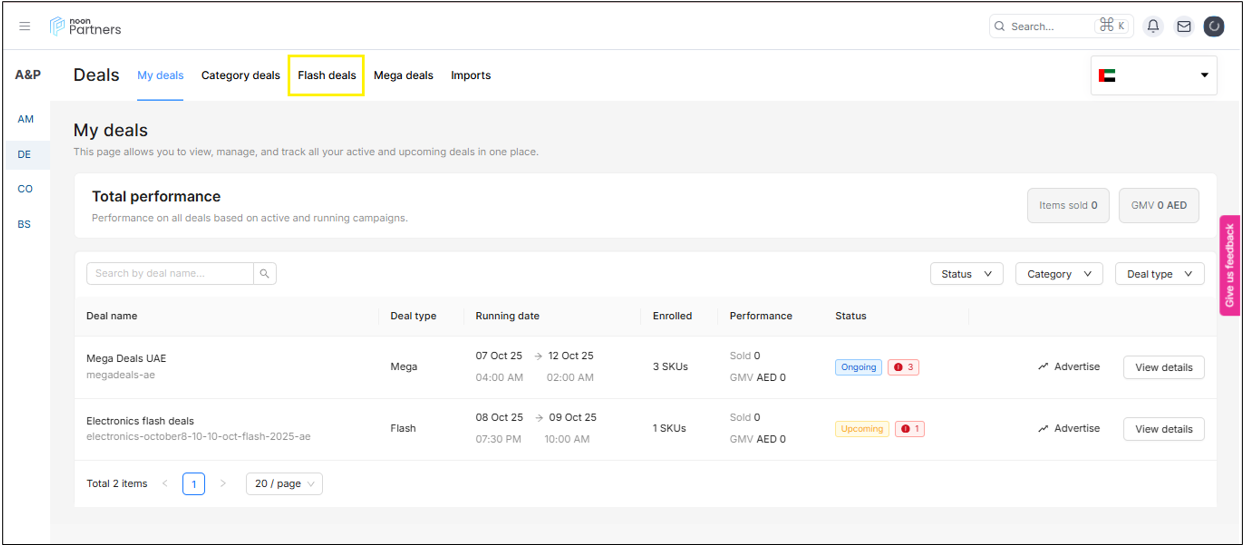Change the 20 / page size selector
The height and width of the screenshot is (545, 1244).
[x=284, y=484]
